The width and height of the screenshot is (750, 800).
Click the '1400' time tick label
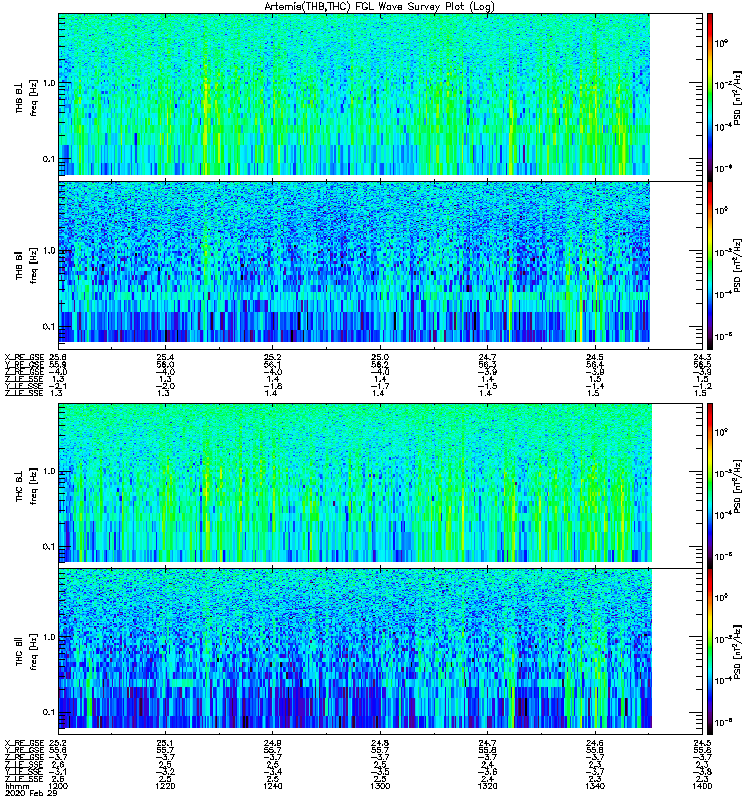coord(702,786)
